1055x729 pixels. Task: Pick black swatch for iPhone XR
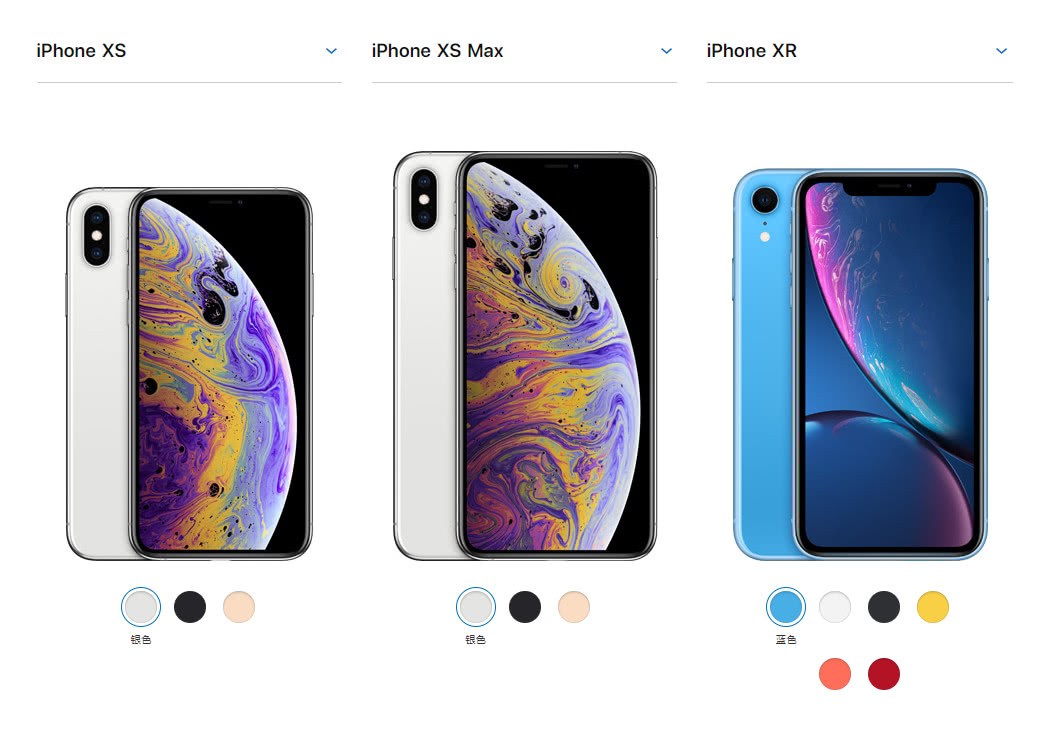coord(884,606)
